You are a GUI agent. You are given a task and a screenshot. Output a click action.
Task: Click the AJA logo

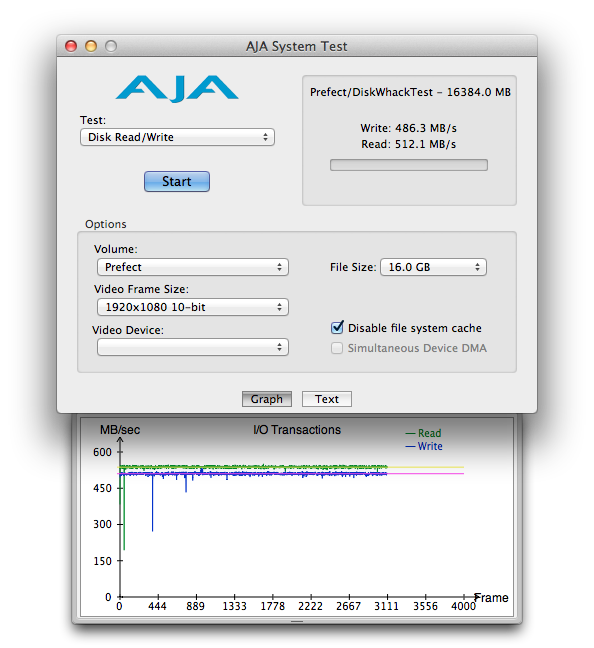(177, 88)
